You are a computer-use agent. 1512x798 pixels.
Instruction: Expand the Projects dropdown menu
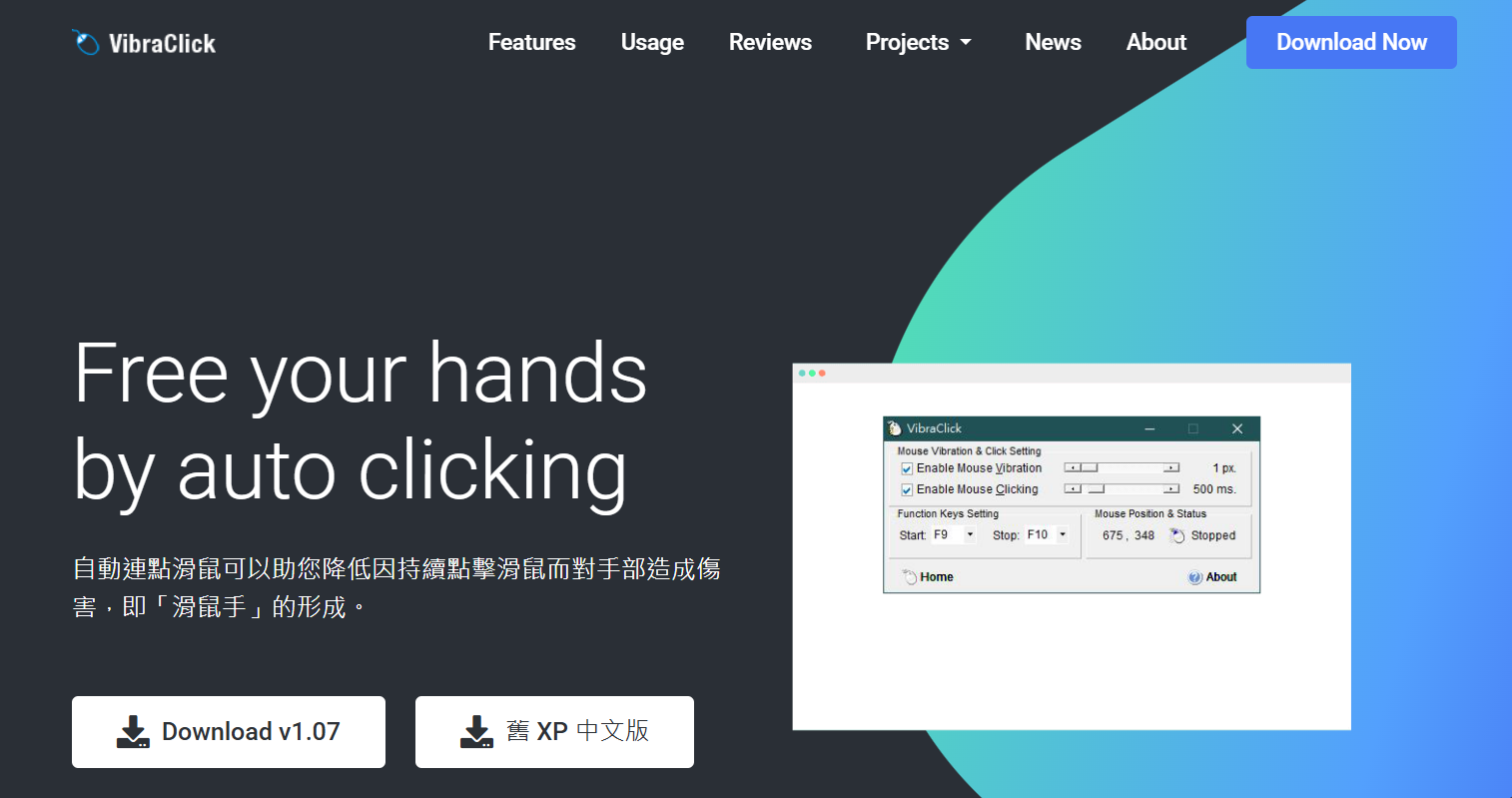[x=918, y=42]
